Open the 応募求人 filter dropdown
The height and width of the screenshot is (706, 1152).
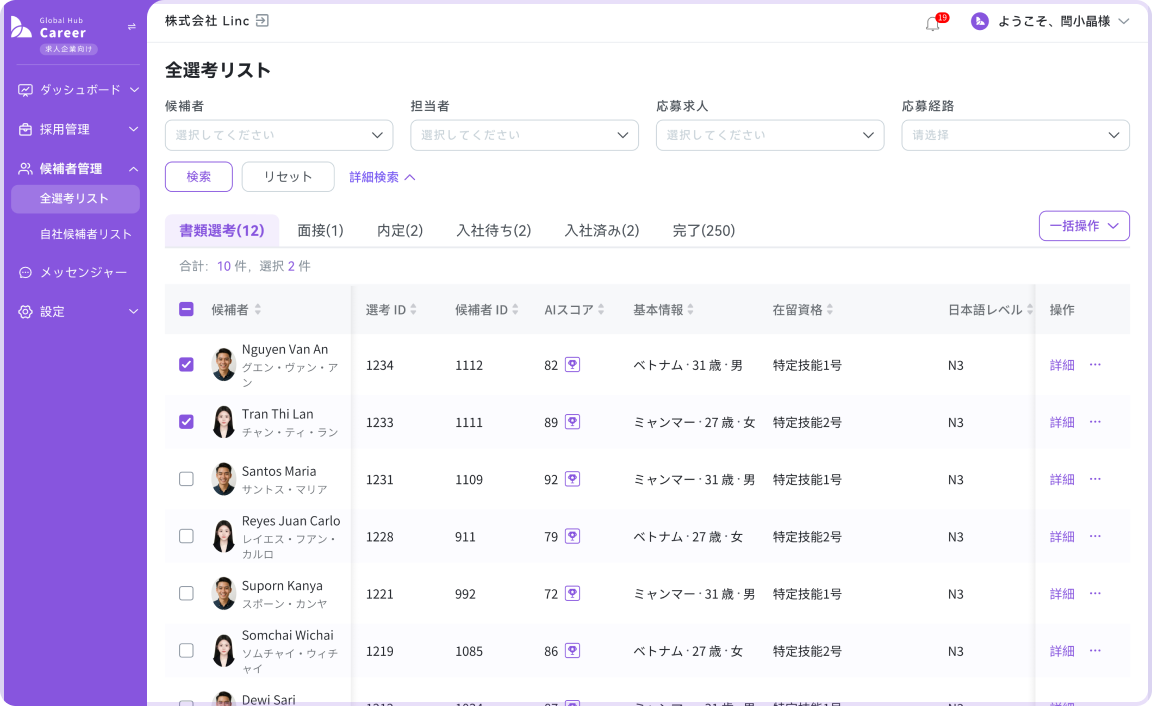coord(770,135)
